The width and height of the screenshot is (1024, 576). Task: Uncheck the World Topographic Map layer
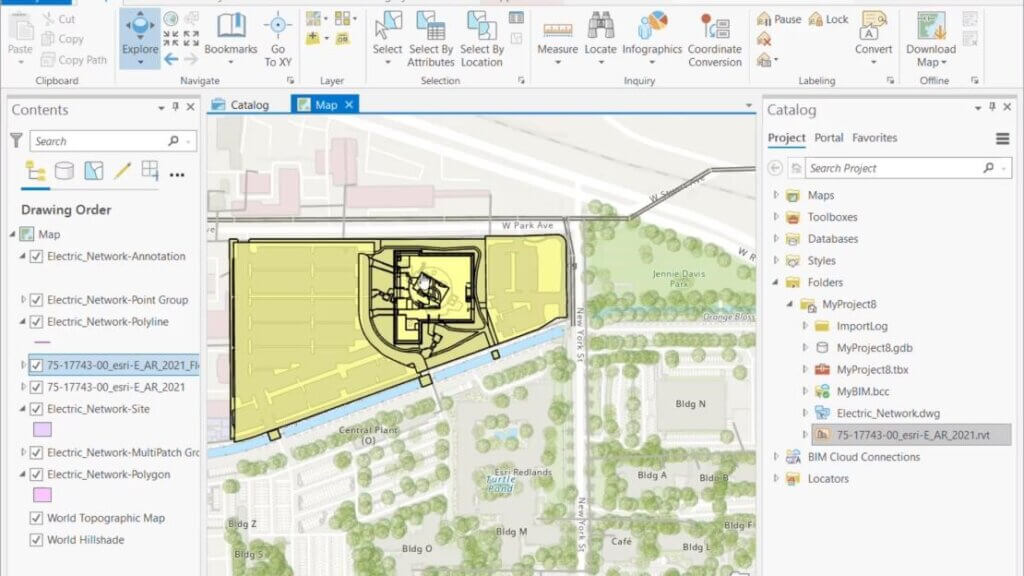[x=37, y=518]
